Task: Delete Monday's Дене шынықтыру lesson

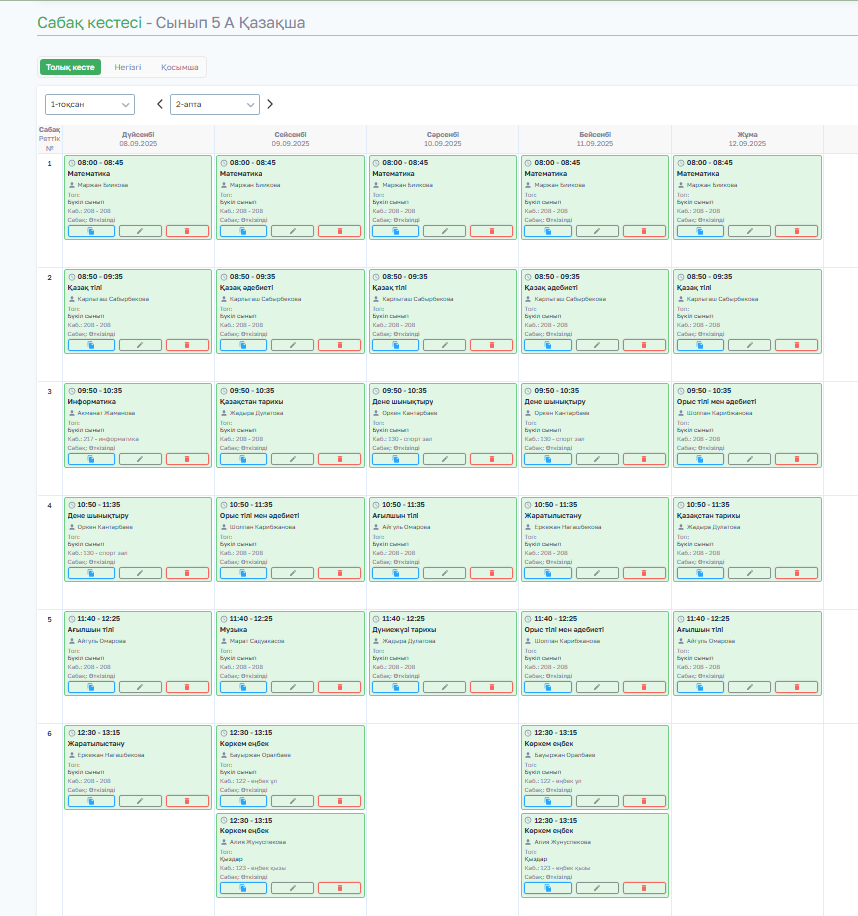Action: [x=187, y=573]
